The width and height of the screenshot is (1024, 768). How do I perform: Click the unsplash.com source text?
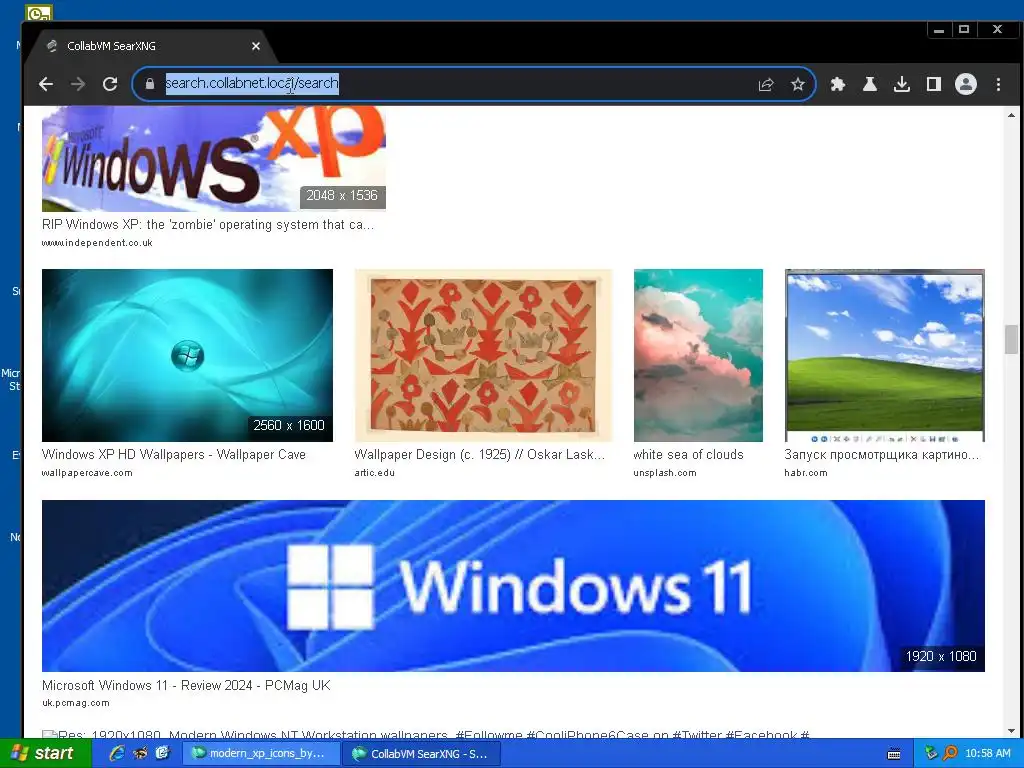[665, 473]
